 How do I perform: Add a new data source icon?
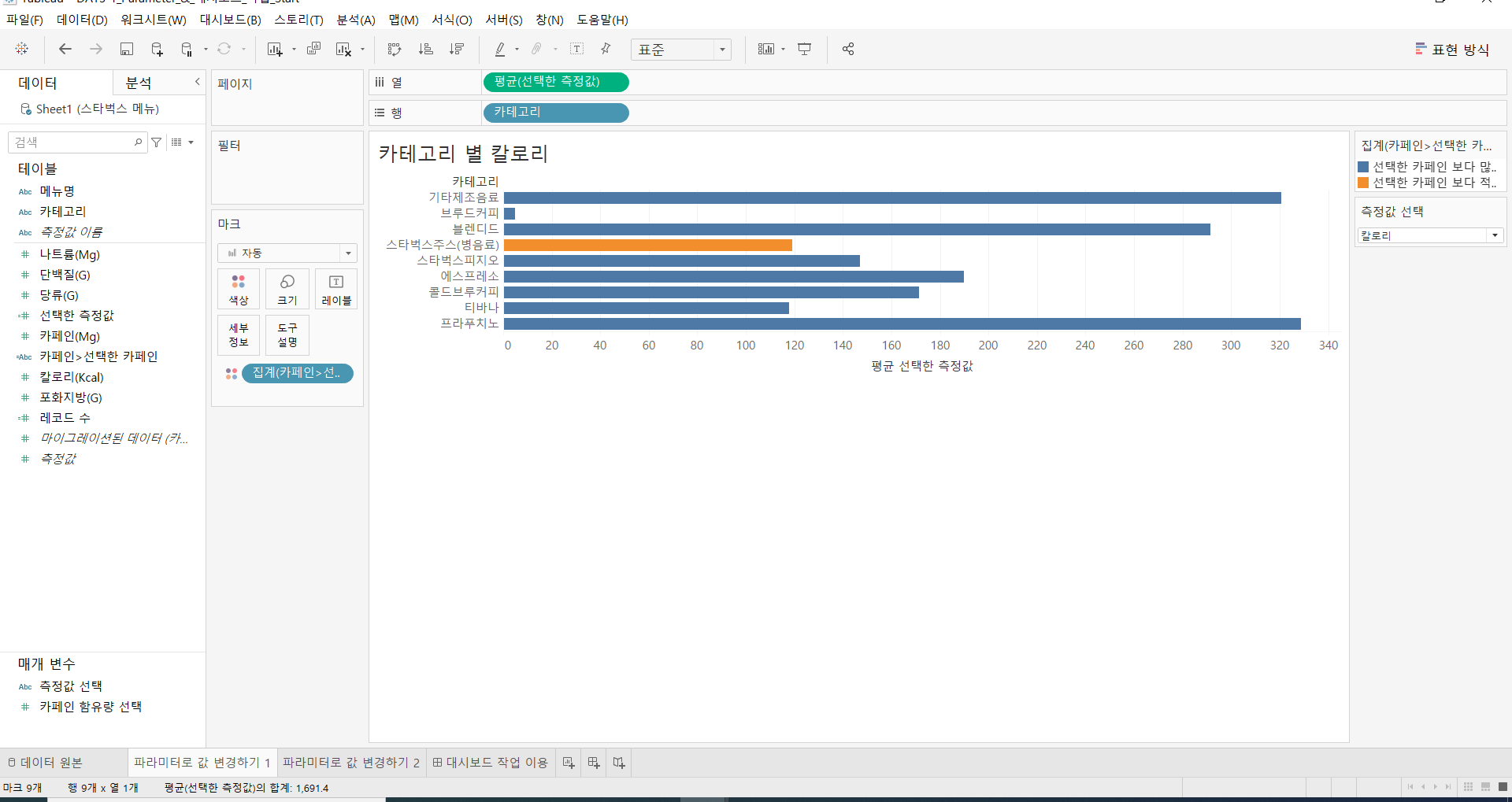[x=157, y=49]
